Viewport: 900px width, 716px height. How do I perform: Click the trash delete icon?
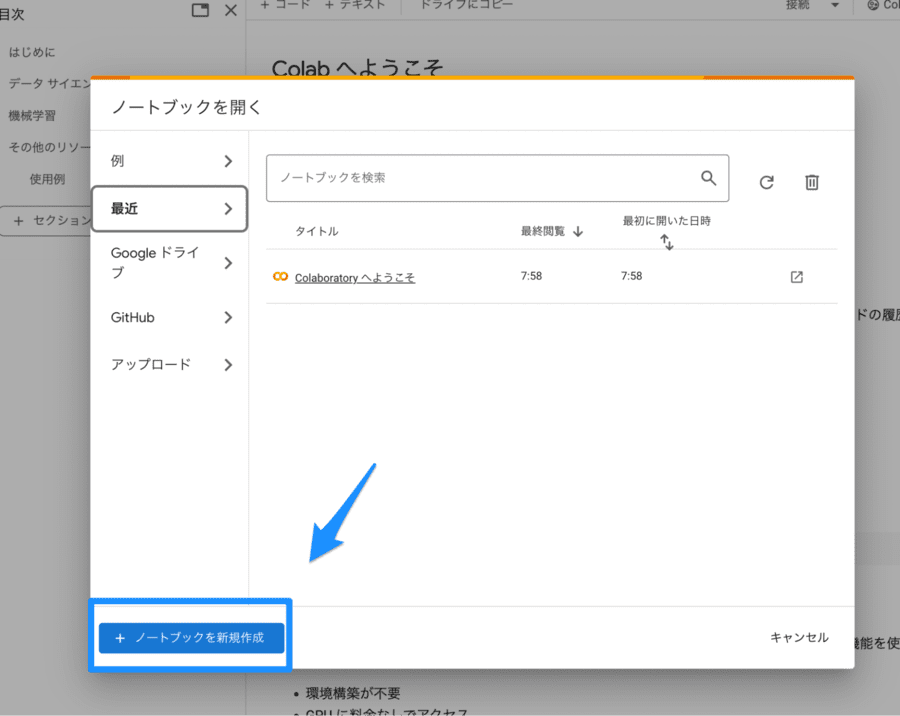point(812,182)
